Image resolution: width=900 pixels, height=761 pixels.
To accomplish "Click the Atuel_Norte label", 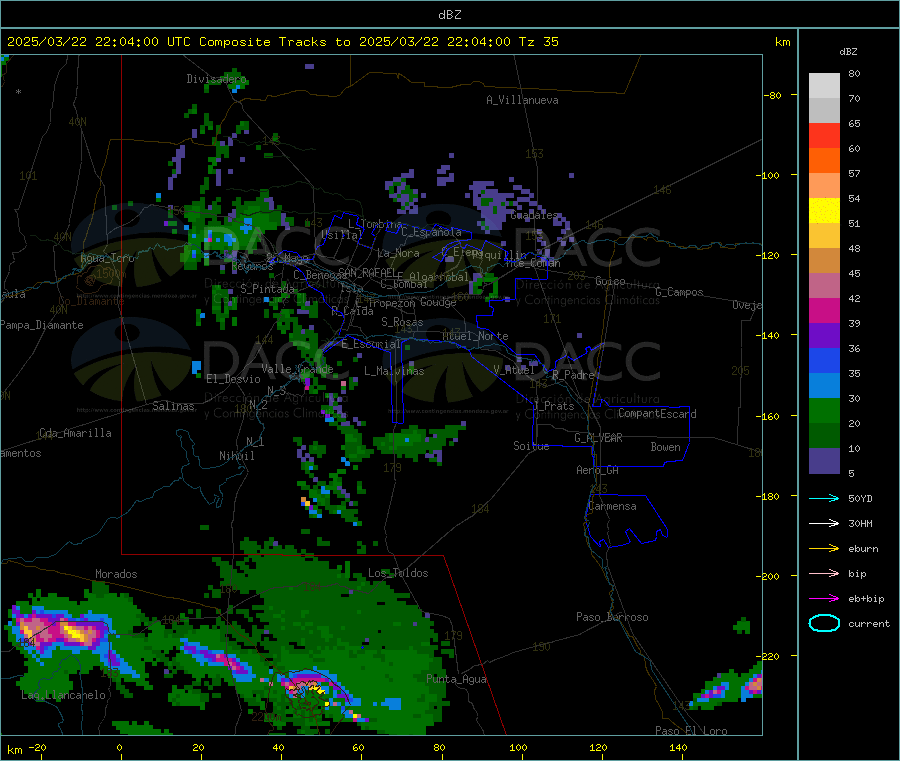I will (x=475, y=336).
